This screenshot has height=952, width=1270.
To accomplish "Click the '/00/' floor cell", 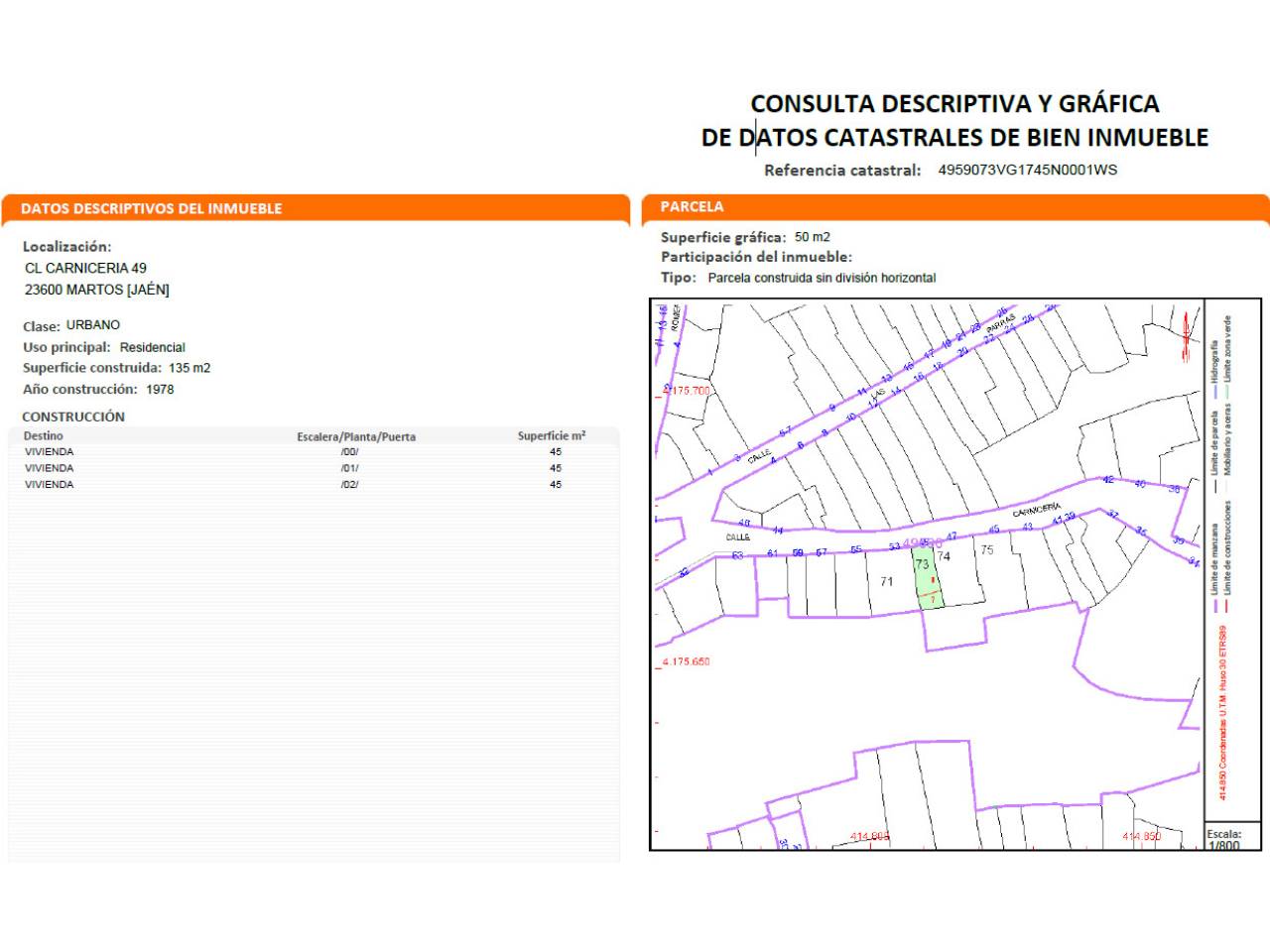I will pyautogui.click(x=349, y=451).
